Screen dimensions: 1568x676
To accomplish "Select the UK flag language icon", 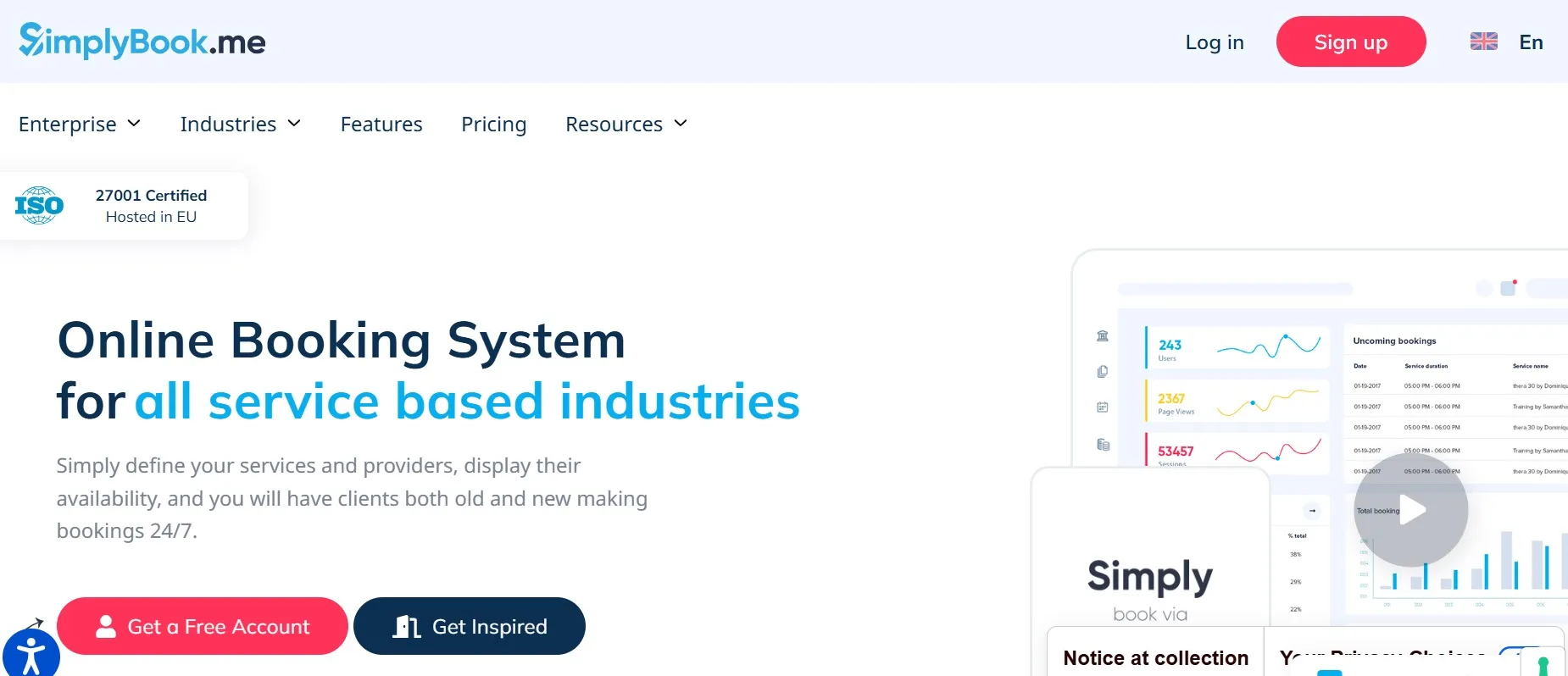I will click(x=1483, y=42).
